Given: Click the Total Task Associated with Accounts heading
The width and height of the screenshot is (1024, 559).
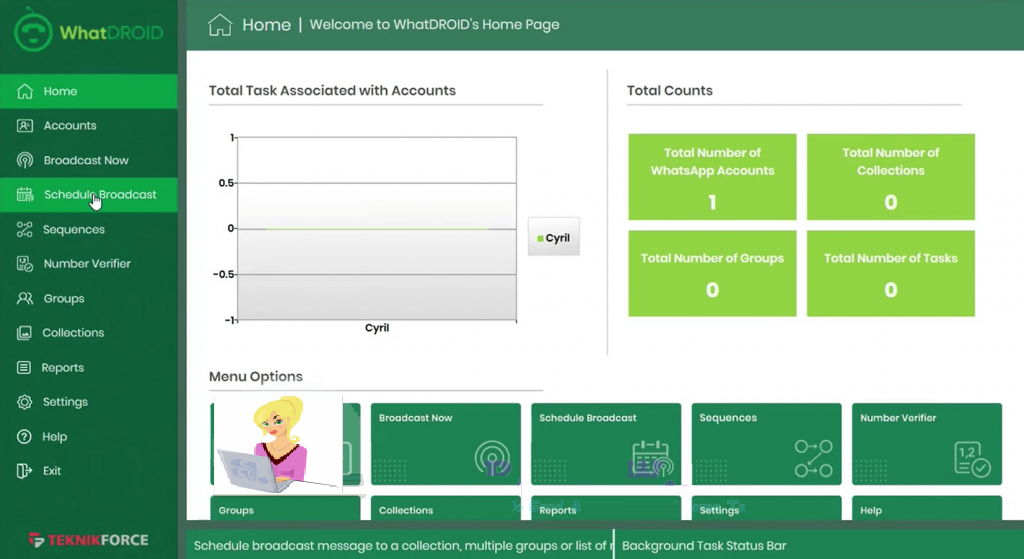Looking at the screenshot, I should [332, 91].
